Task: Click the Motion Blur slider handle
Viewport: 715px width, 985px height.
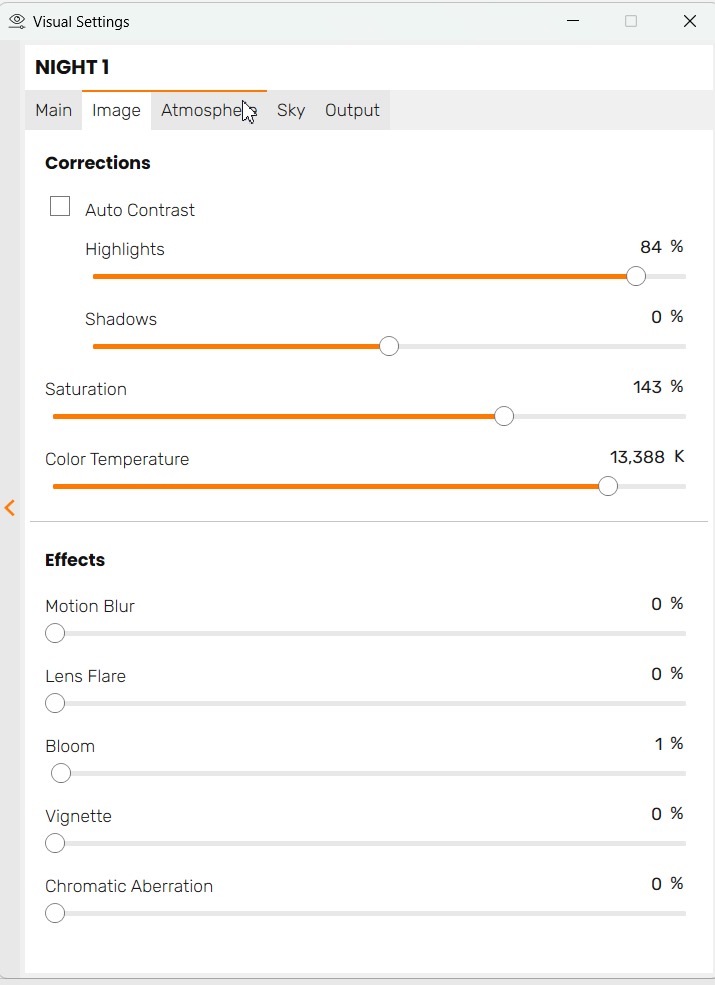Action: coord(55,633)
